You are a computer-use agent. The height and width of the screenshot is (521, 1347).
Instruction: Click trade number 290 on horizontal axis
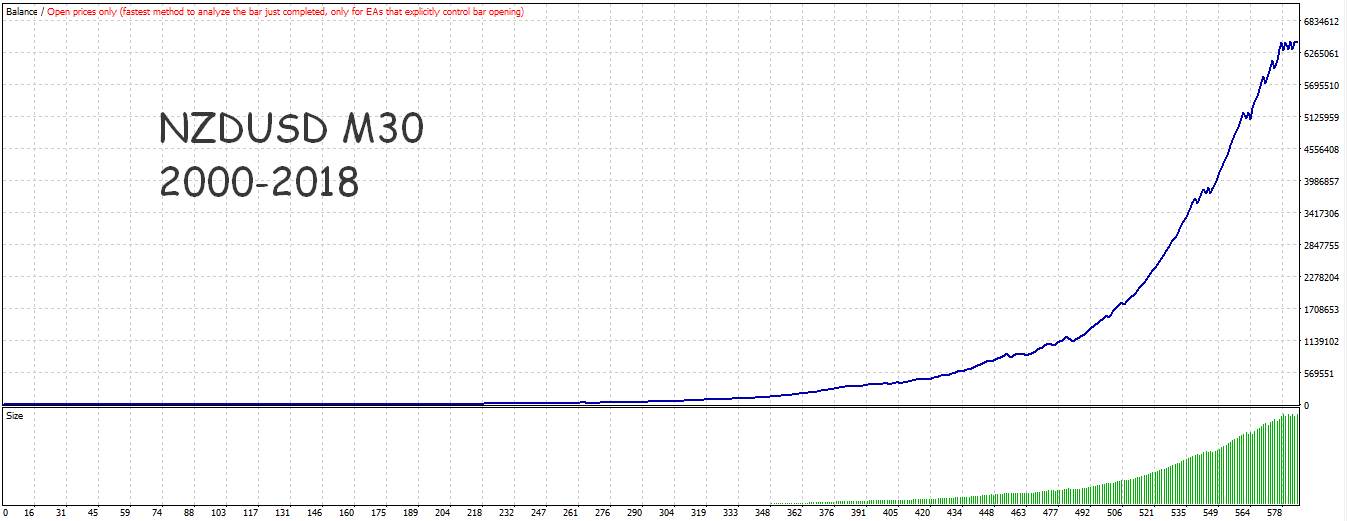[x=635, y=513]
